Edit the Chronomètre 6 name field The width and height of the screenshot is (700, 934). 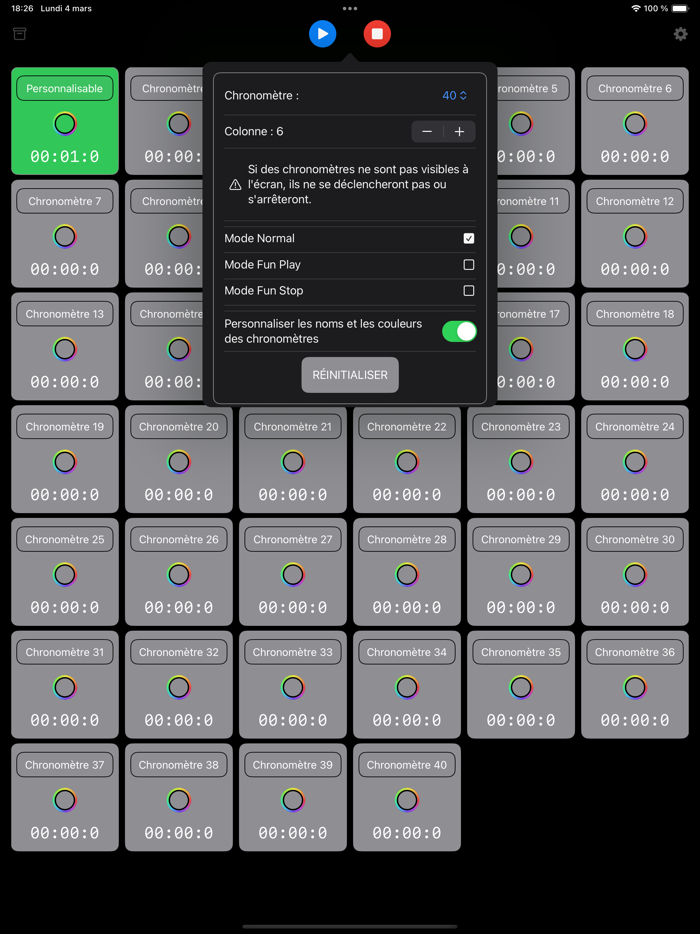pos(635,88)
